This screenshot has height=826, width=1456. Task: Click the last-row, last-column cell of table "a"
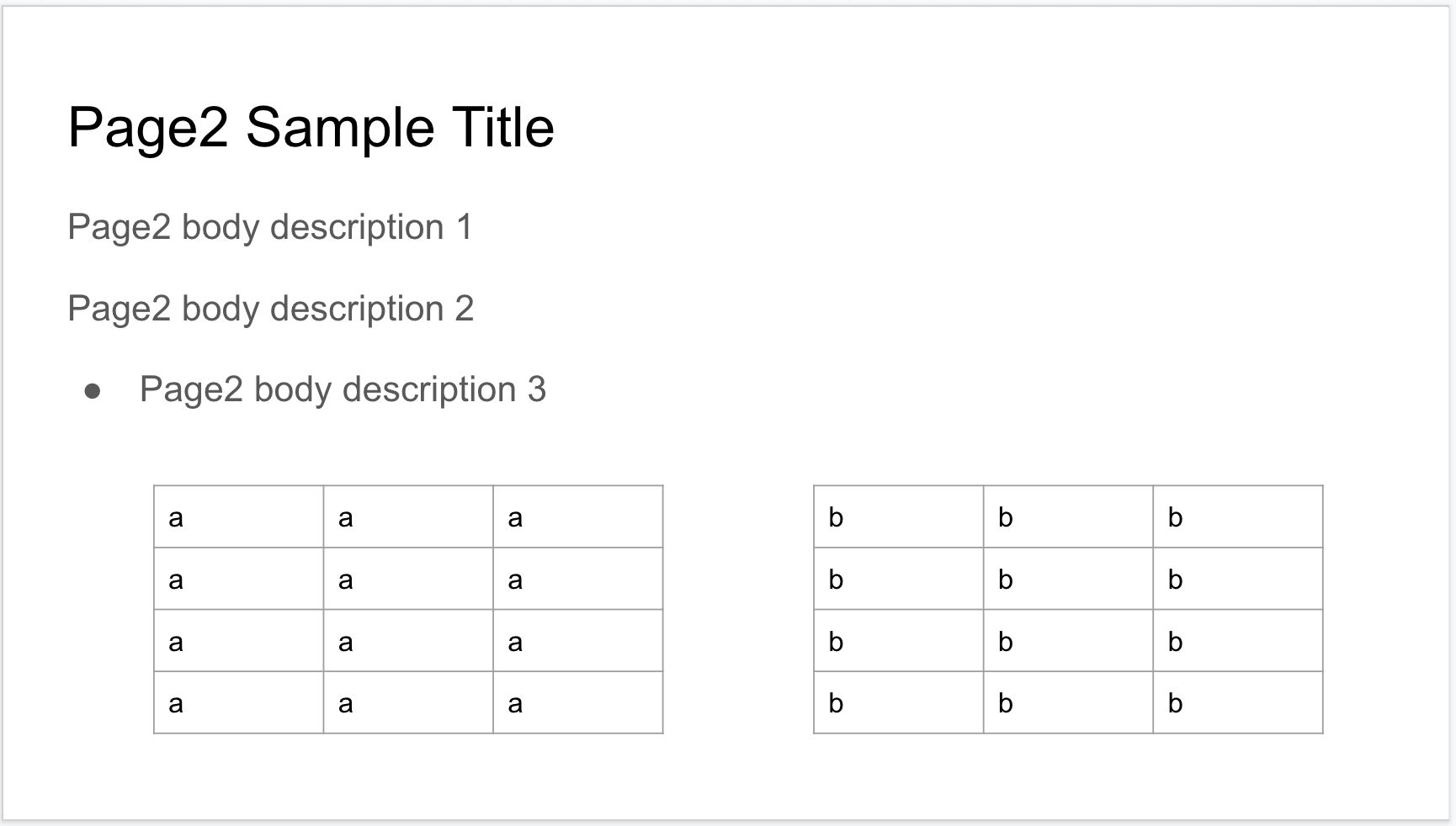[x=577, y=702]
